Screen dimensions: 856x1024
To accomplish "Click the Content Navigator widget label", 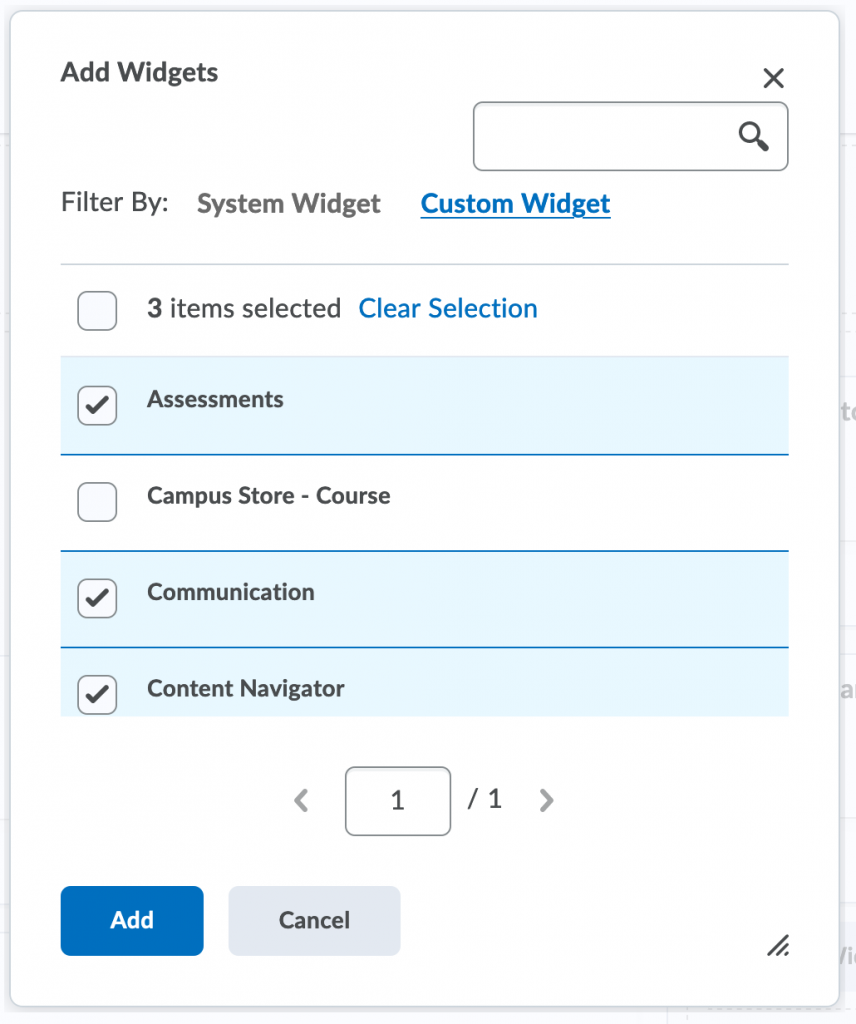I will 246,688.
